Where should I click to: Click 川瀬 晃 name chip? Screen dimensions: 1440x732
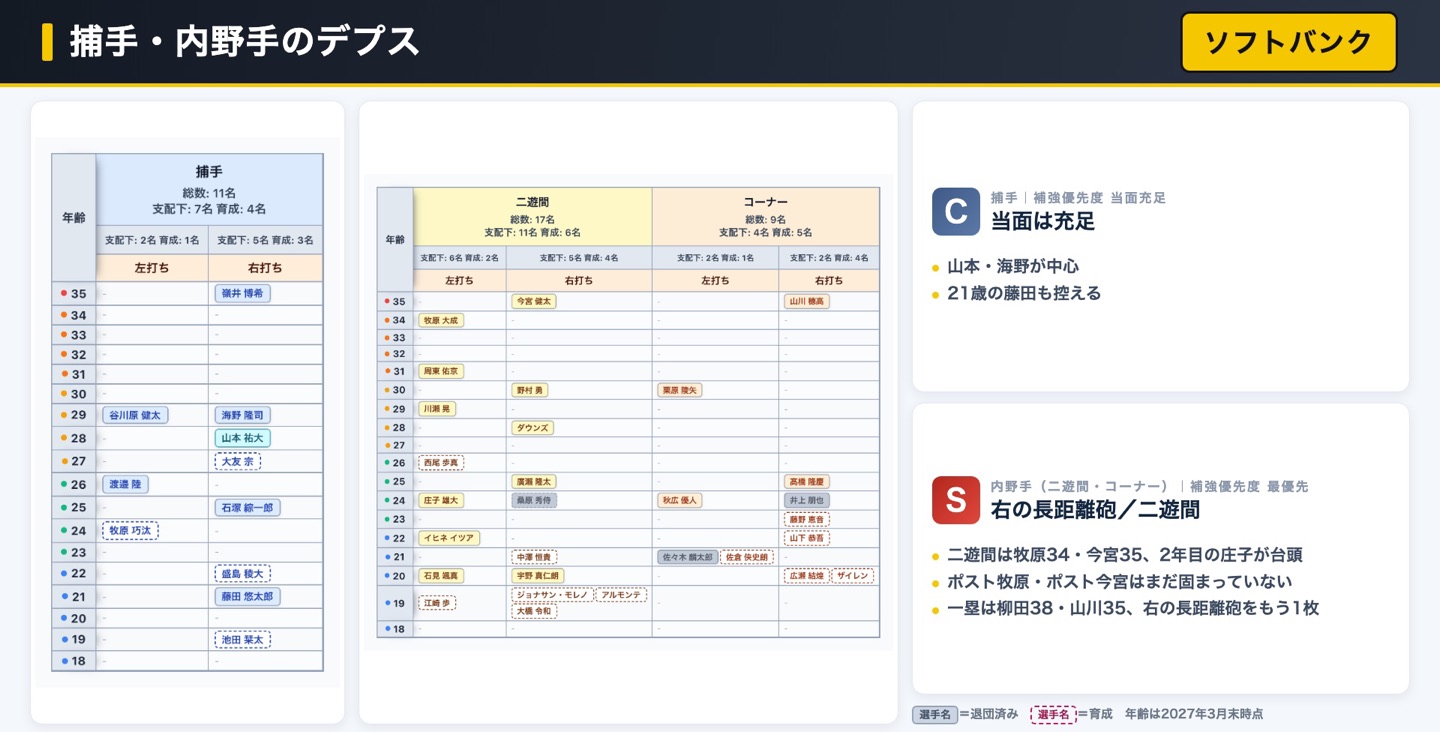tap(437, 409)
